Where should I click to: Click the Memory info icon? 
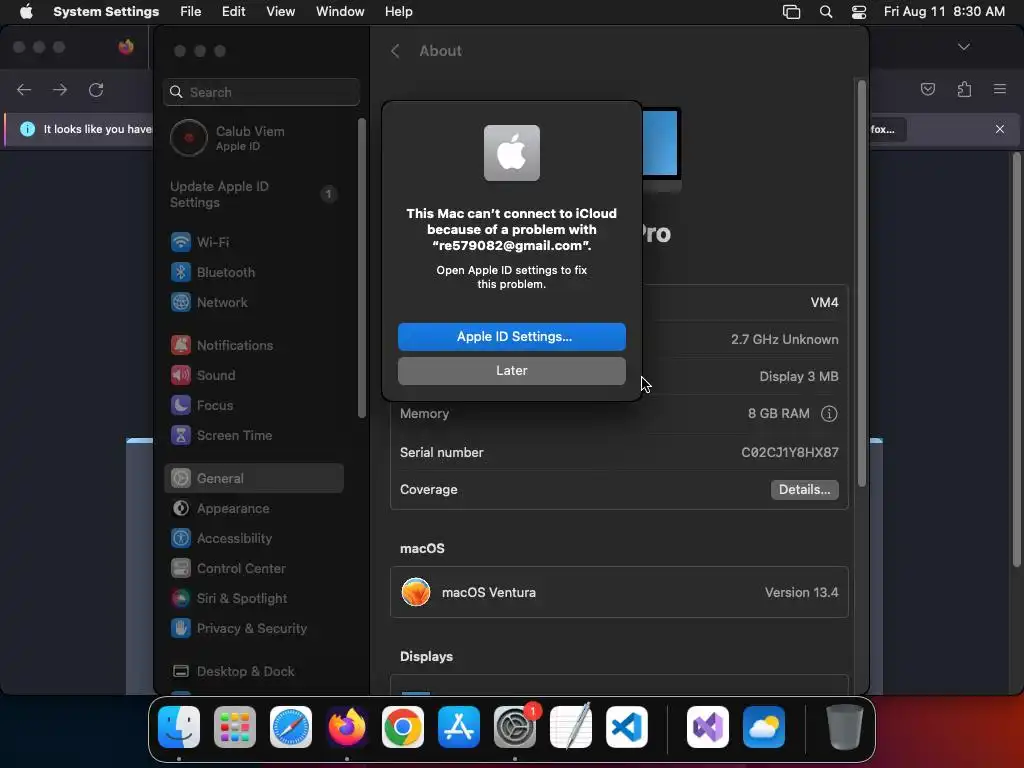(x=829, y=413)
